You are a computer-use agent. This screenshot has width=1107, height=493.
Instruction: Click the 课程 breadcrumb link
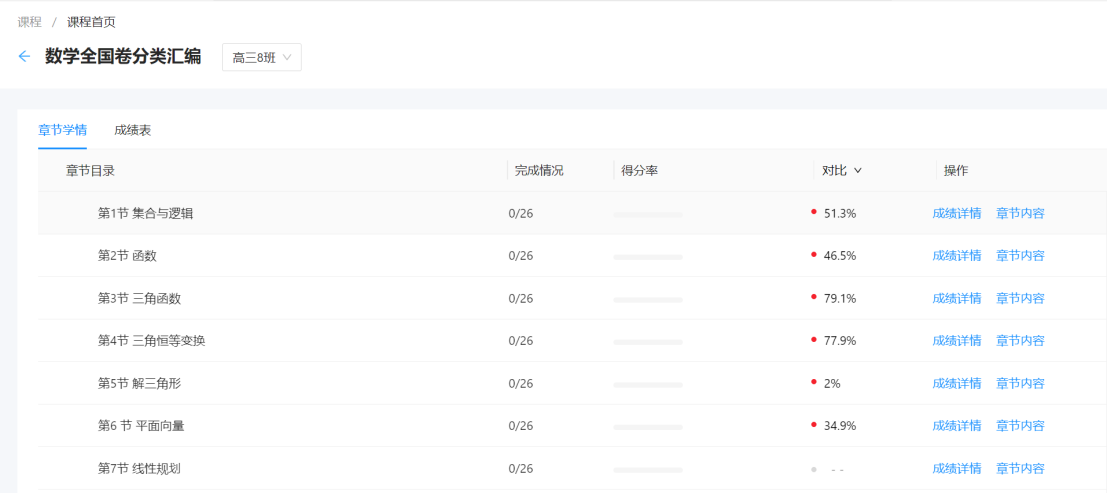pos(30,22)
